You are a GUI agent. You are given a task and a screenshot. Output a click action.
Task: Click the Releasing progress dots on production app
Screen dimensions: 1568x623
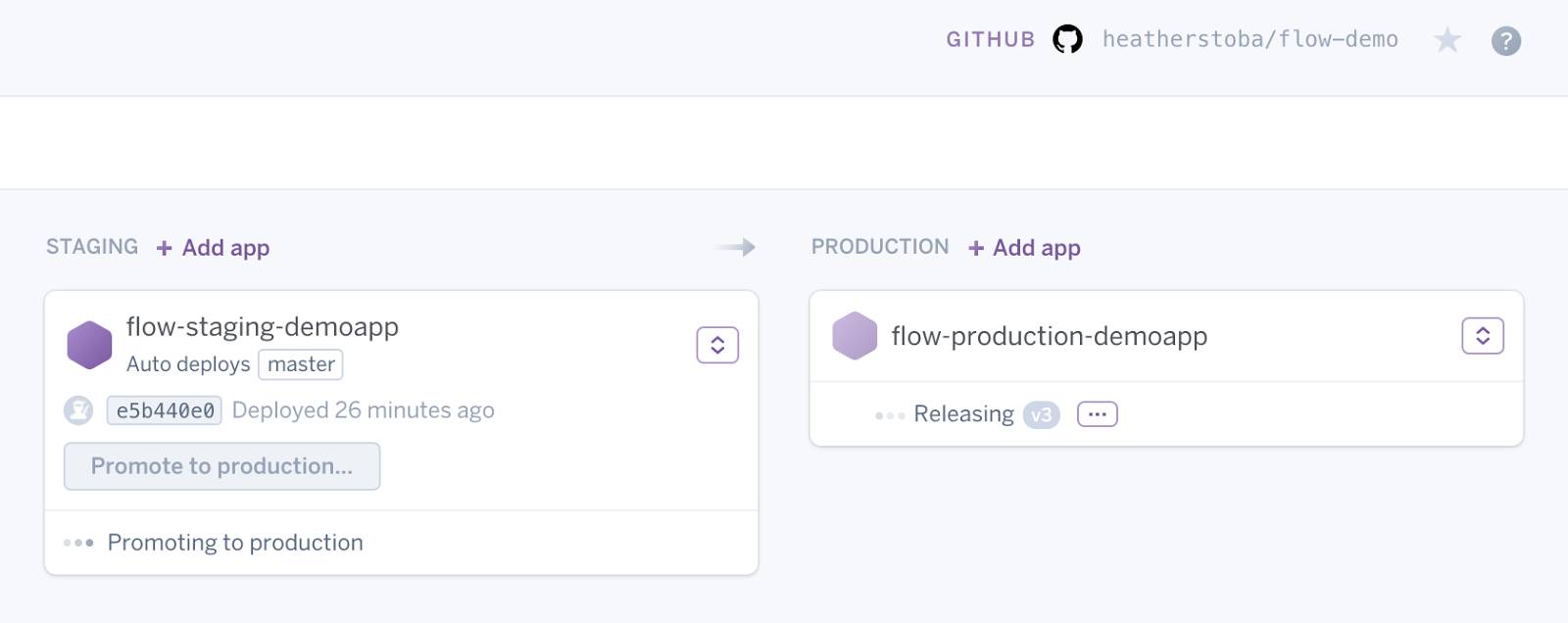888,414
